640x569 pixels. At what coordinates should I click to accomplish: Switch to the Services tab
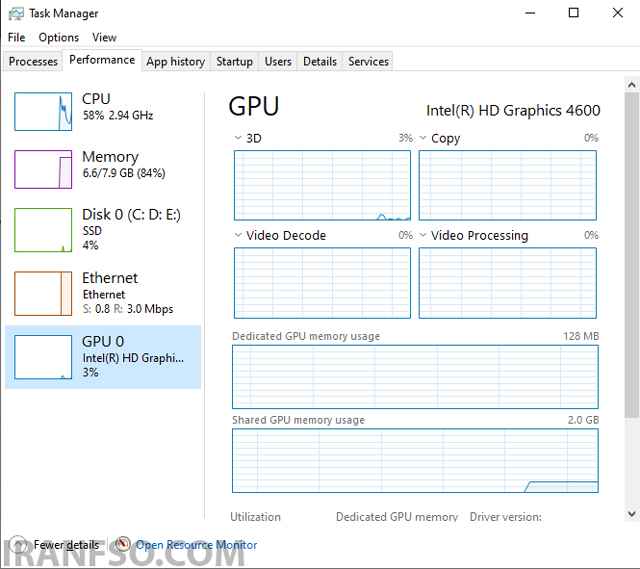[x=368, y=61]
